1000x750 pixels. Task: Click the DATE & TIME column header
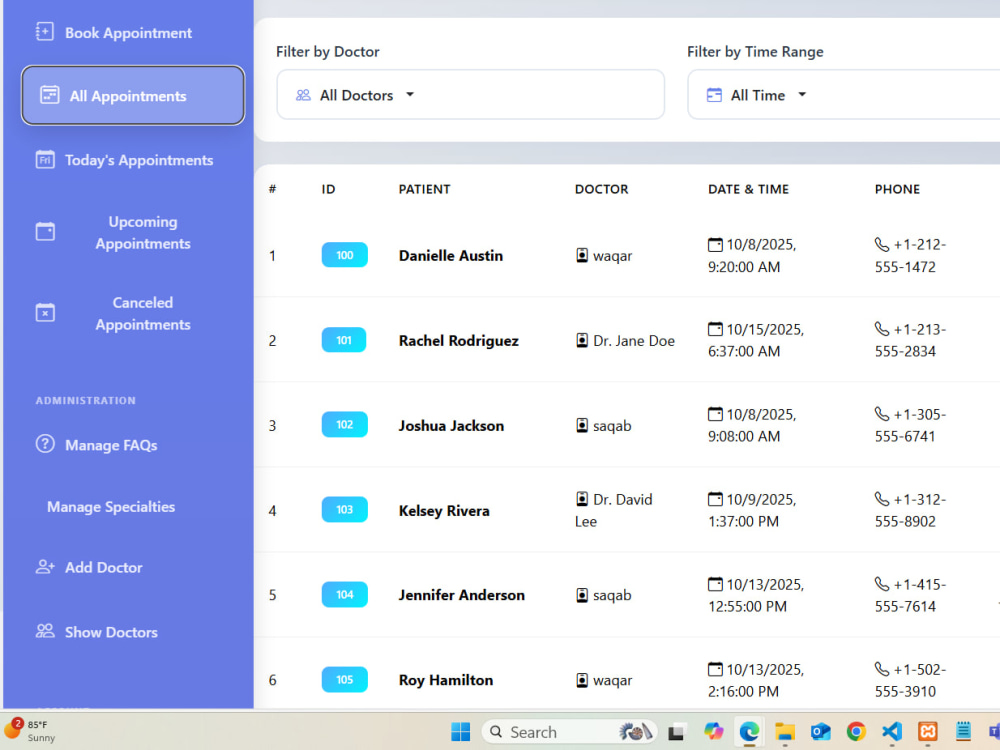point(748,189)
